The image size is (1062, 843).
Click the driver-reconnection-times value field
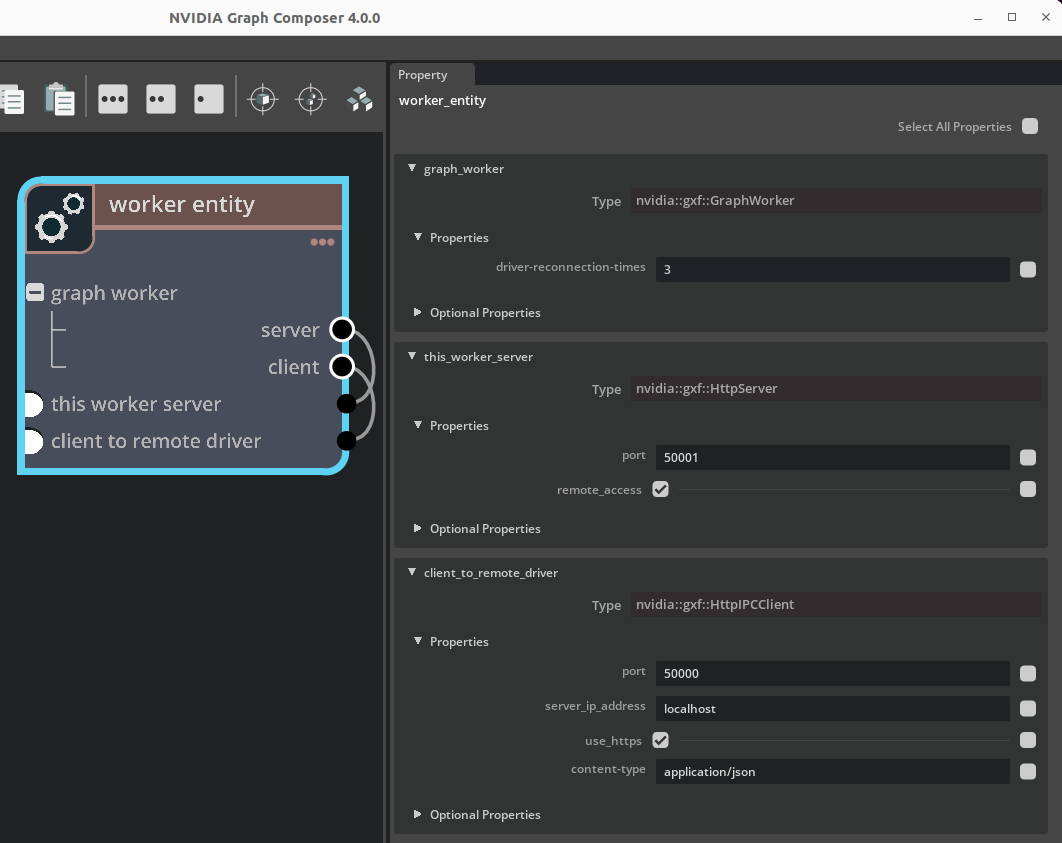point(832,269)
